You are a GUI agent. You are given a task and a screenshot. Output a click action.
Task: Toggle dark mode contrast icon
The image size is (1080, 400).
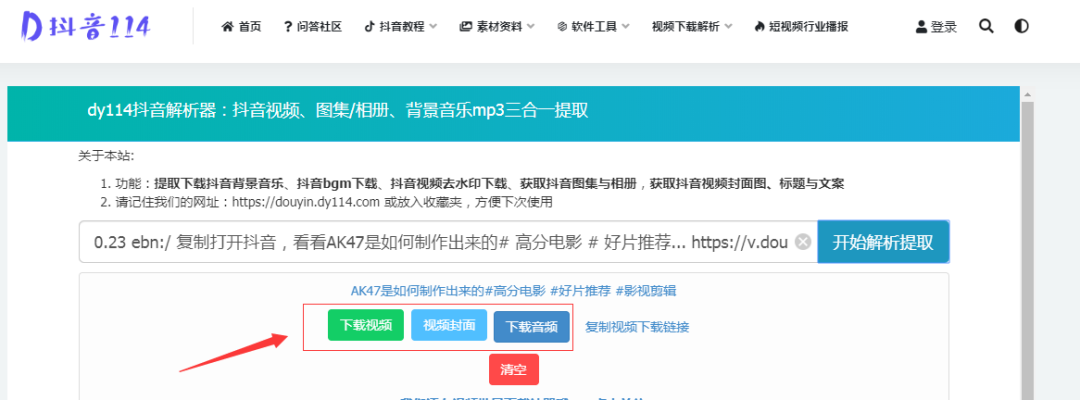[x=1021, y=27]
